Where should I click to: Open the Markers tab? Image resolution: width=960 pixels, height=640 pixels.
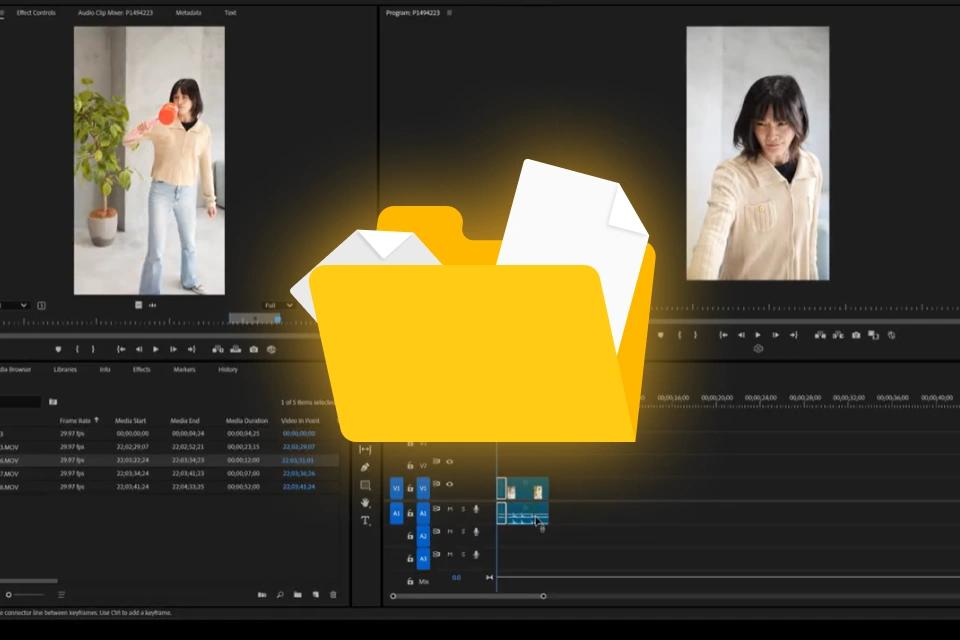tap(184, 369)
